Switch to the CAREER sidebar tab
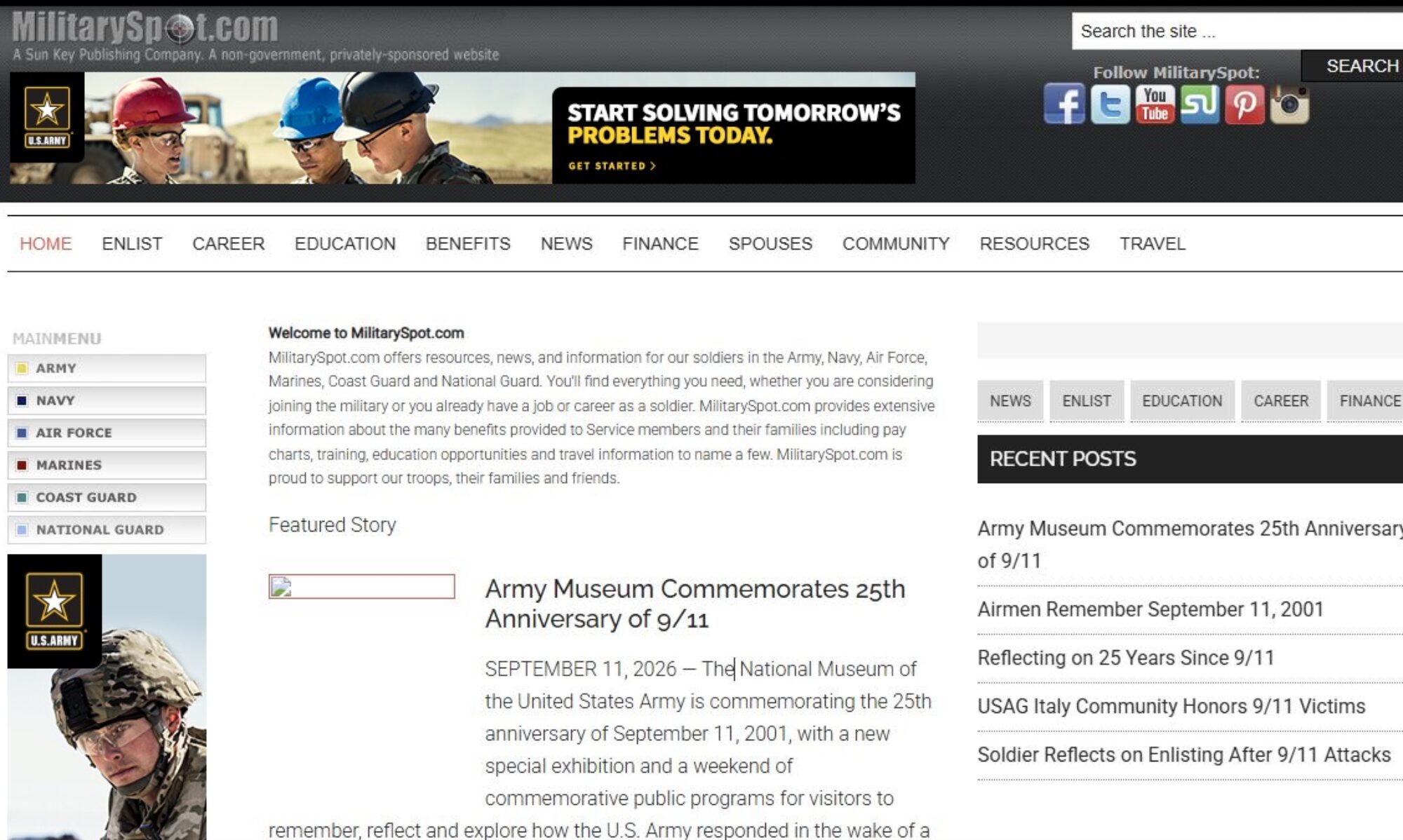This screenshot has width=1403, height=840. 1281,401
